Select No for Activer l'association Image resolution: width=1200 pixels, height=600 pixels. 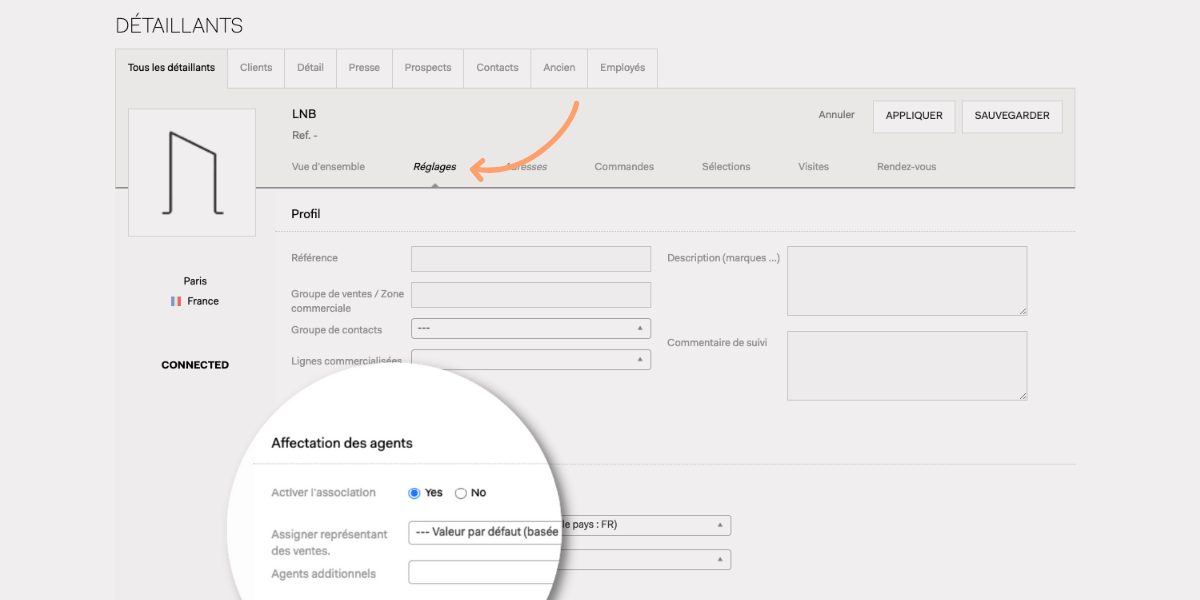click(x=461, y=493)
